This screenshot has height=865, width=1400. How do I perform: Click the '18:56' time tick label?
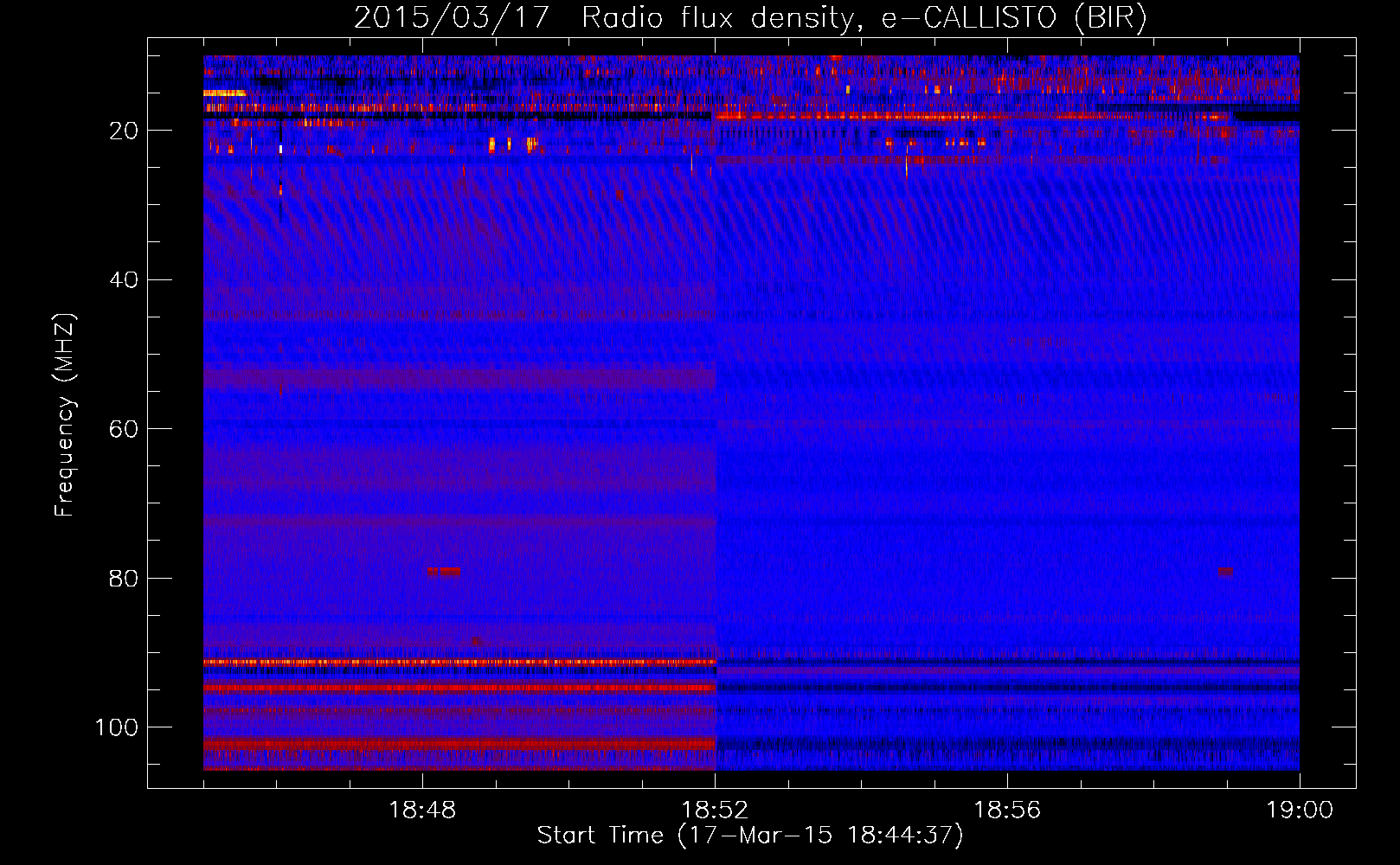pos(1007,811)
